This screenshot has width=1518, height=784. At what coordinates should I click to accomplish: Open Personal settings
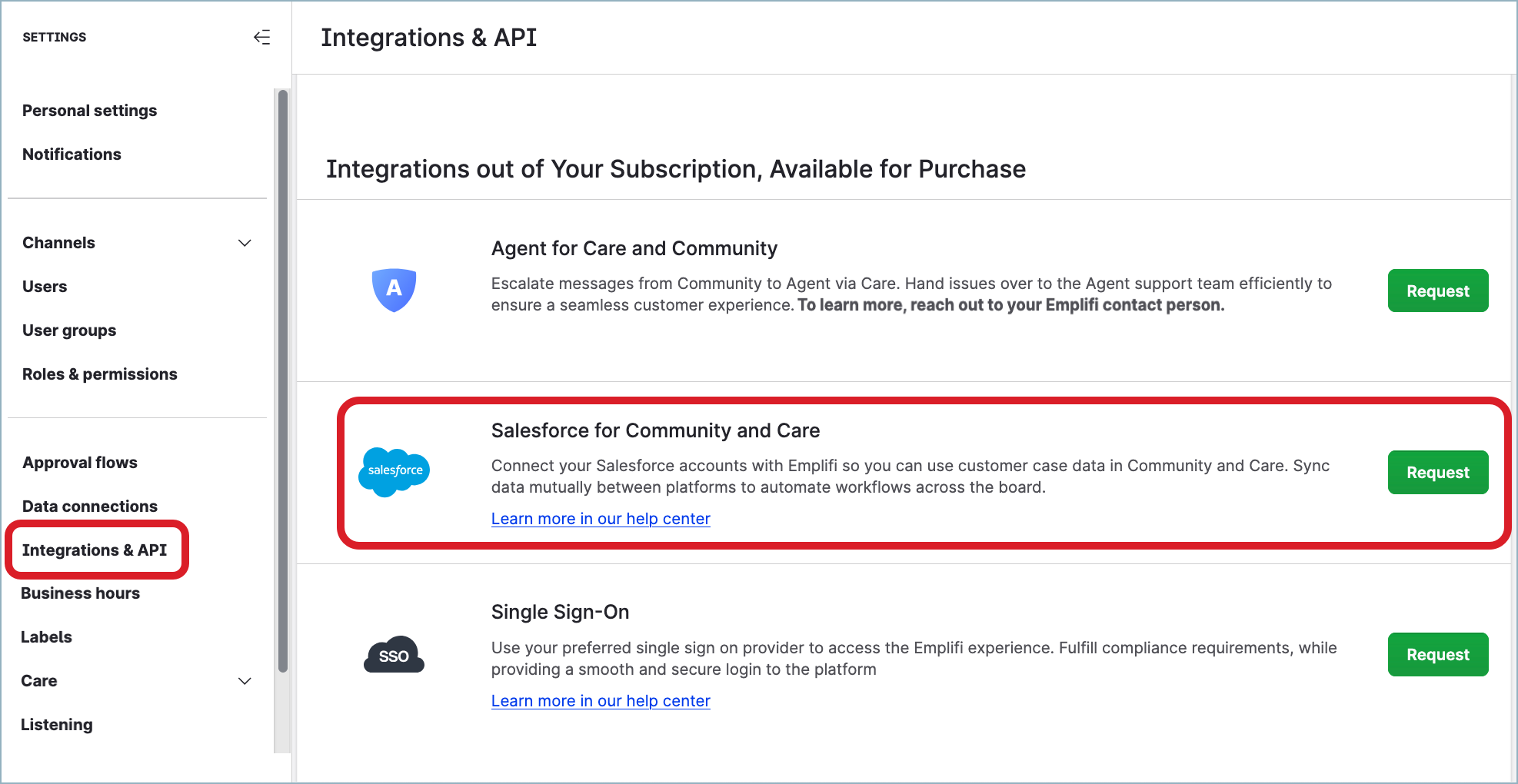[x=89, y=110]
